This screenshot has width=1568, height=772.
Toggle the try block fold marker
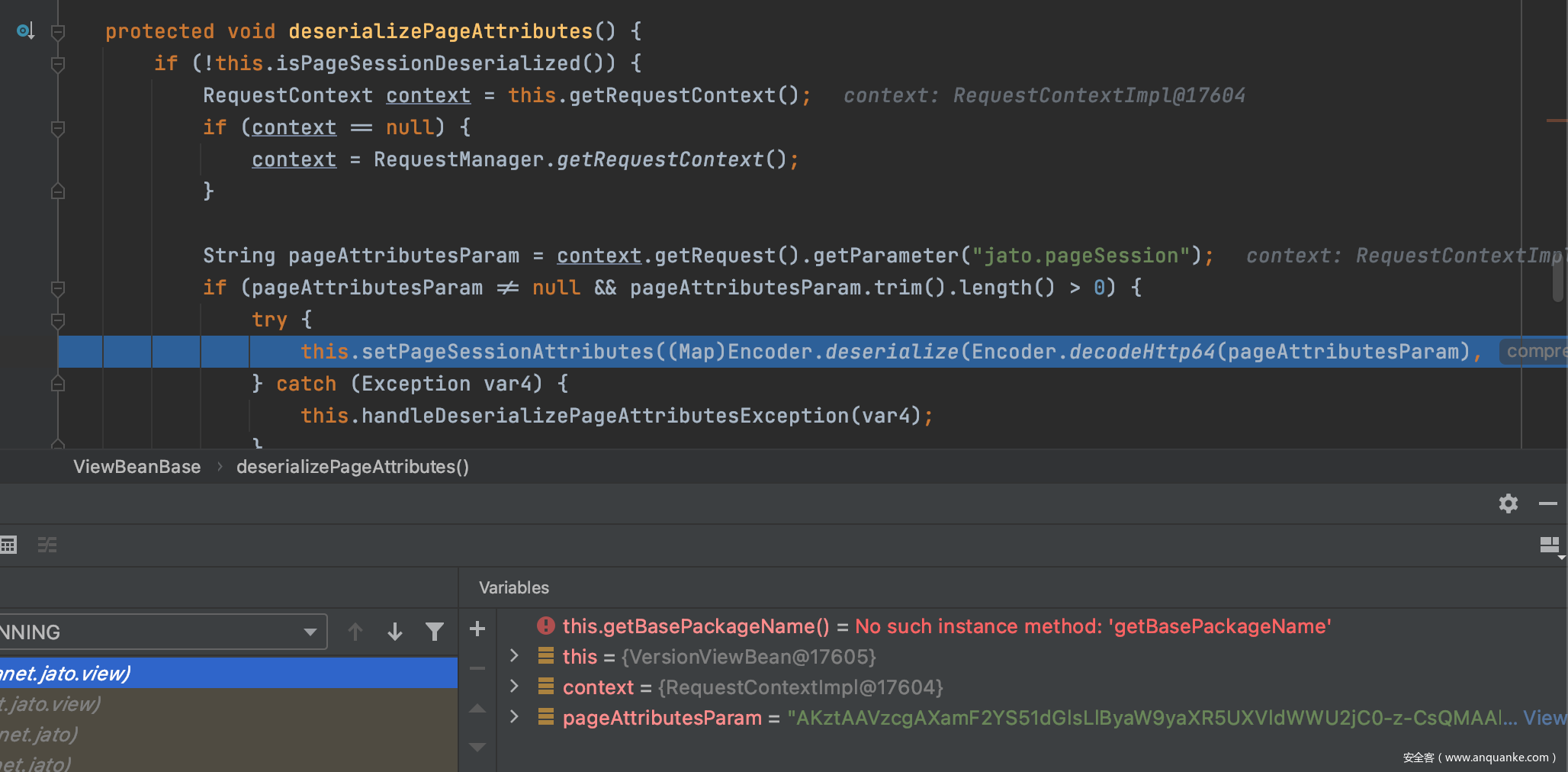[x=58, y=320]
